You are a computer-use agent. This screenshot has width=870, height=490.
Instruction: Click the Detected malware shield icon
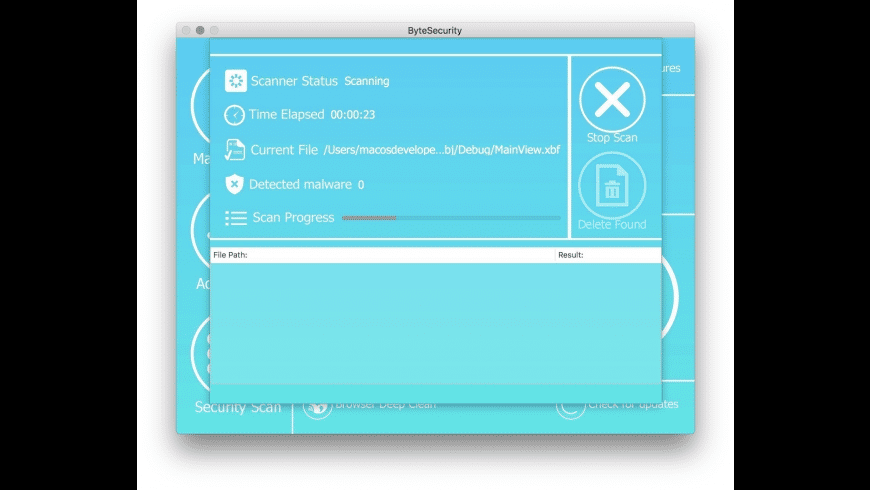[x=234, y=184]
